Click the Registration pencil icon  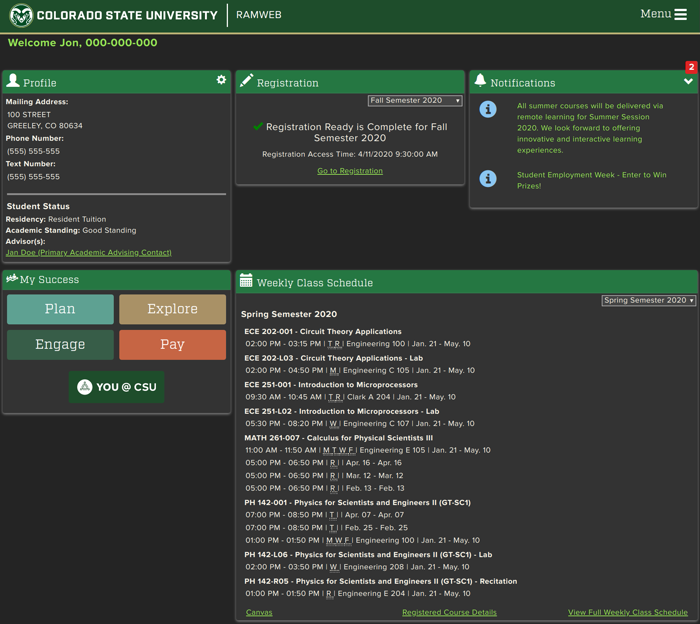point(246,81)
